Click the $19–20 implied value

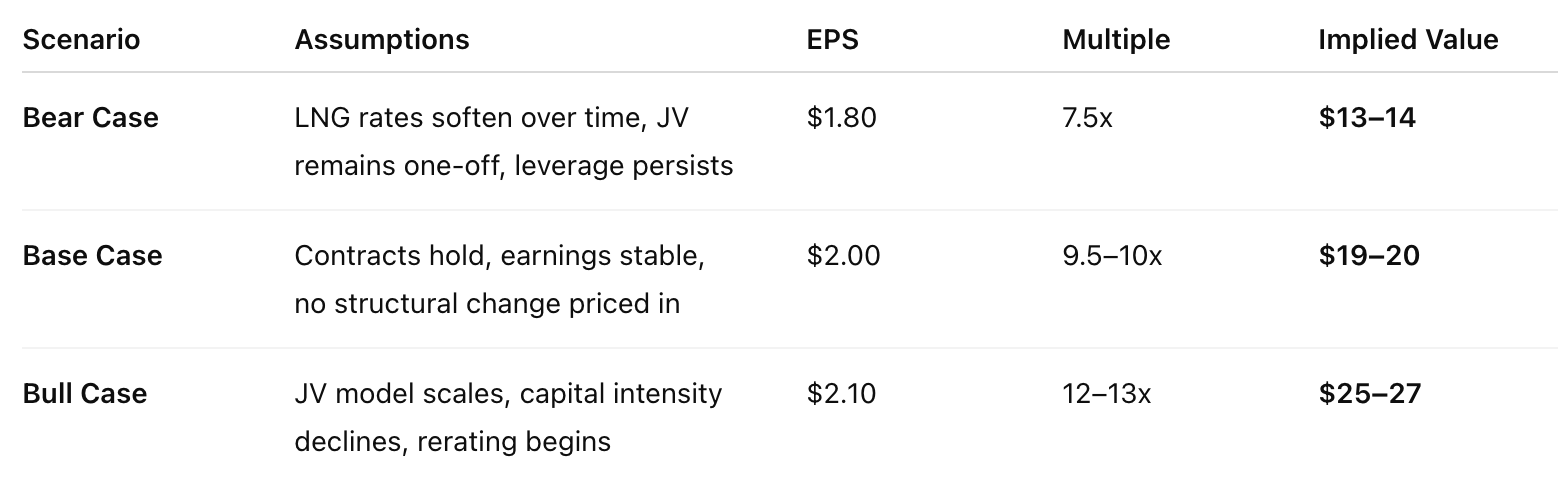click(1369, 256)
